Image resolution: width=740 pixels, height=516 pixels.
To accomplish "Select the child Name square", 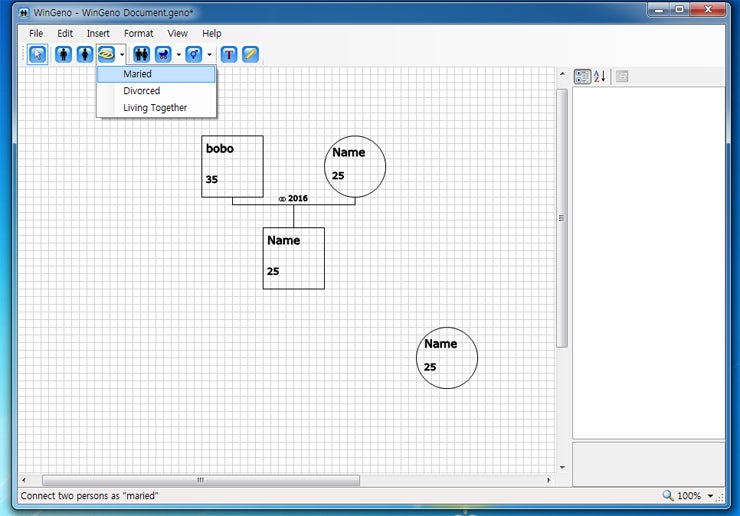I will (294, 258).
